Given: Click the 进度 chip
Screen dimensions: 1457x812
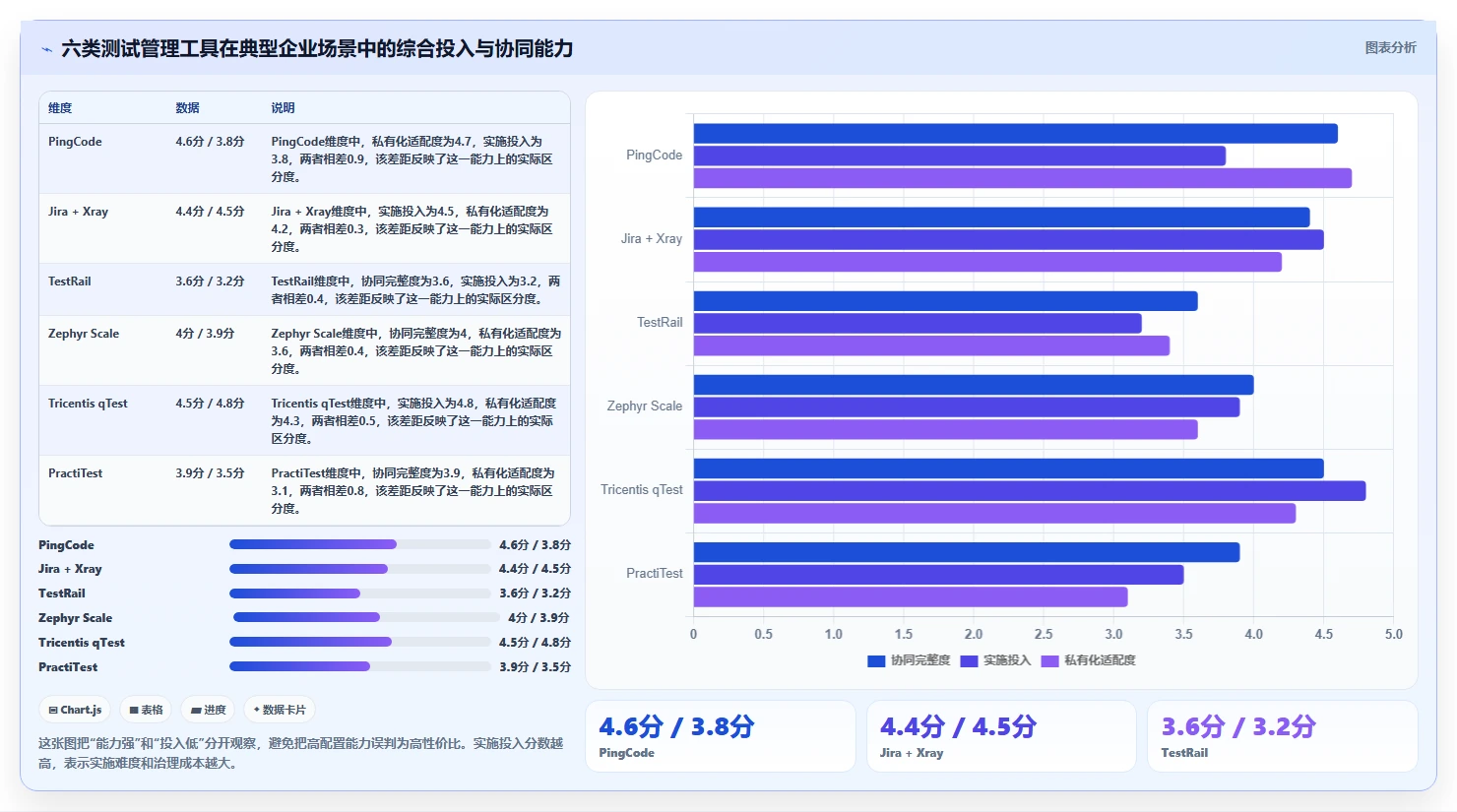Looking at the screenshot, I should (x=208, y=710).
